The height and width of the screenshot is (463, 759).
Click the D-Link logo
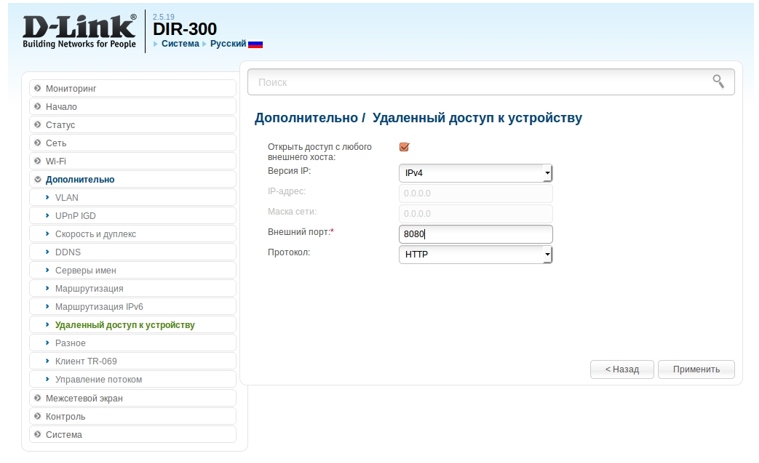(x=79, y=31)
